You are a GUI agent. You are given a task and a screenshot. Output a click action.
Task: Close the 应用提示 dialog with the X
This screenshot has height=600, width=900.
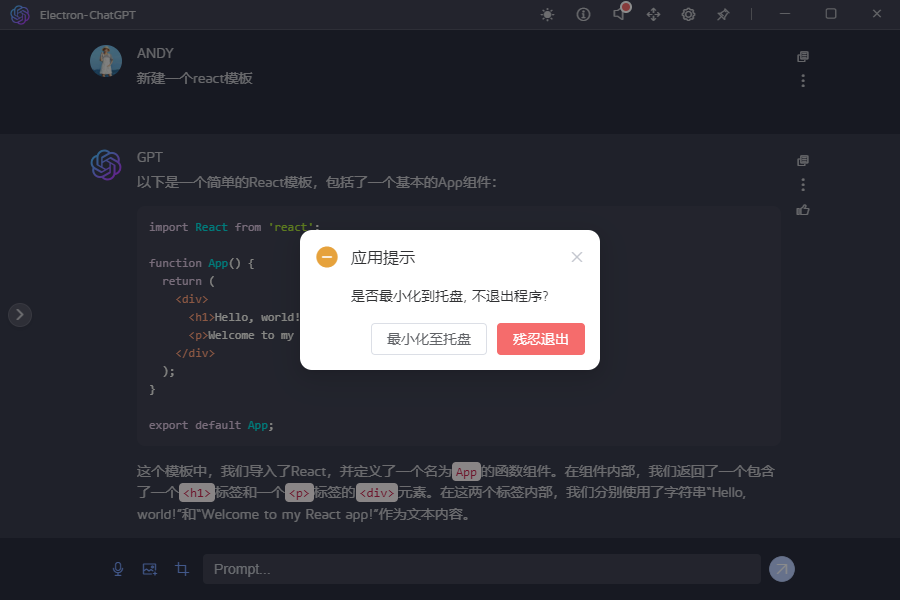point(577,257)
